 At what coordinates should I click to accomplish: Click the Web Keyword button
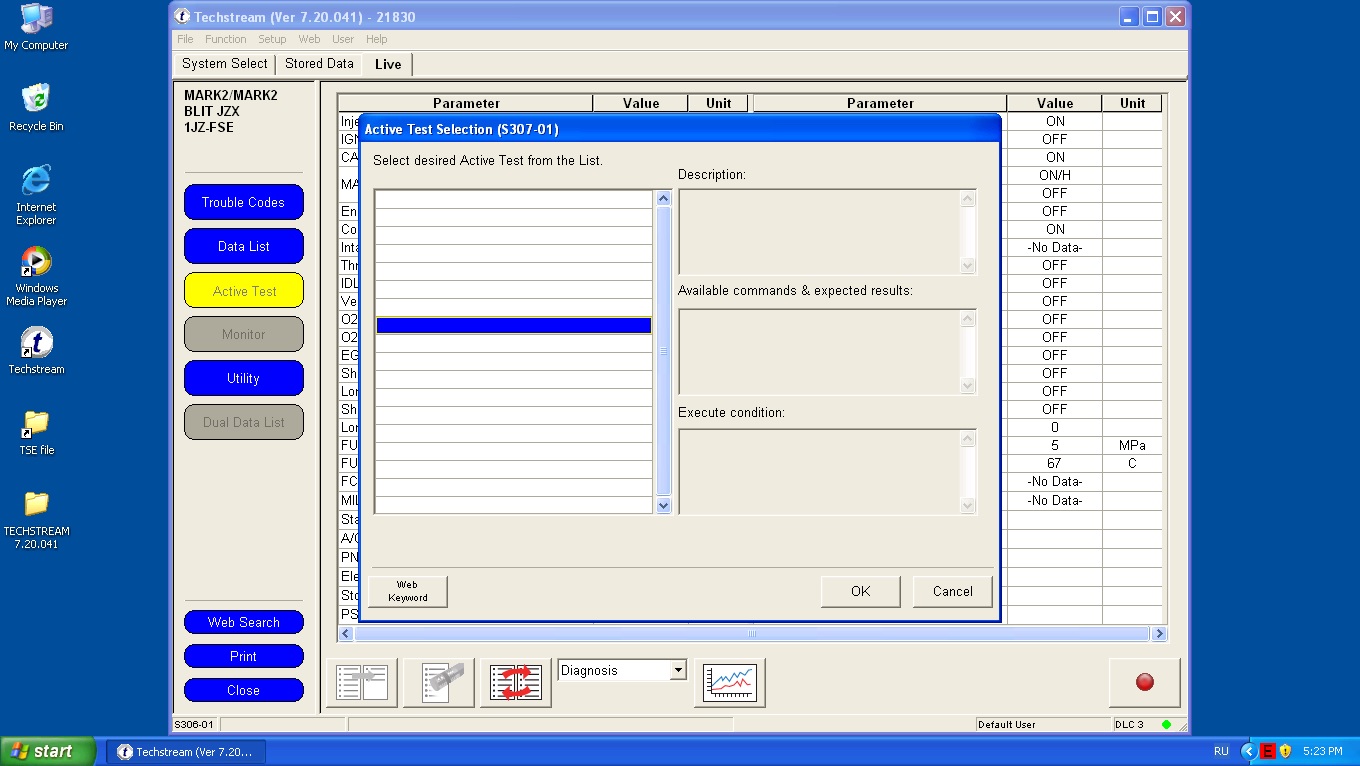pos(407,591)
